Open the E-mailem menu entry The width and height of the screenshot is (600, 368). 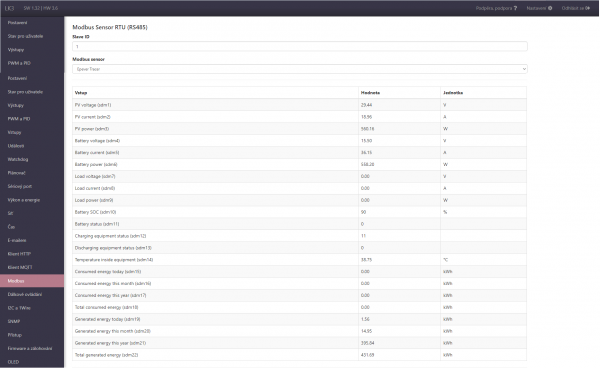[17, 240]
